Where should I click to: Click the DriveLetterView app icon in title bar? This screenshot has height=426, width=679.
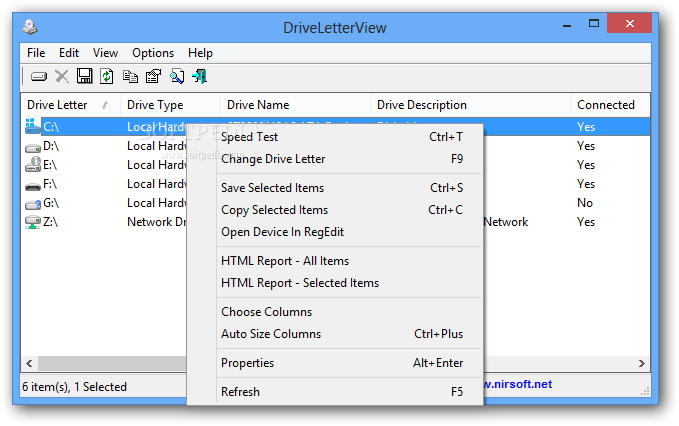pos(29,27)
